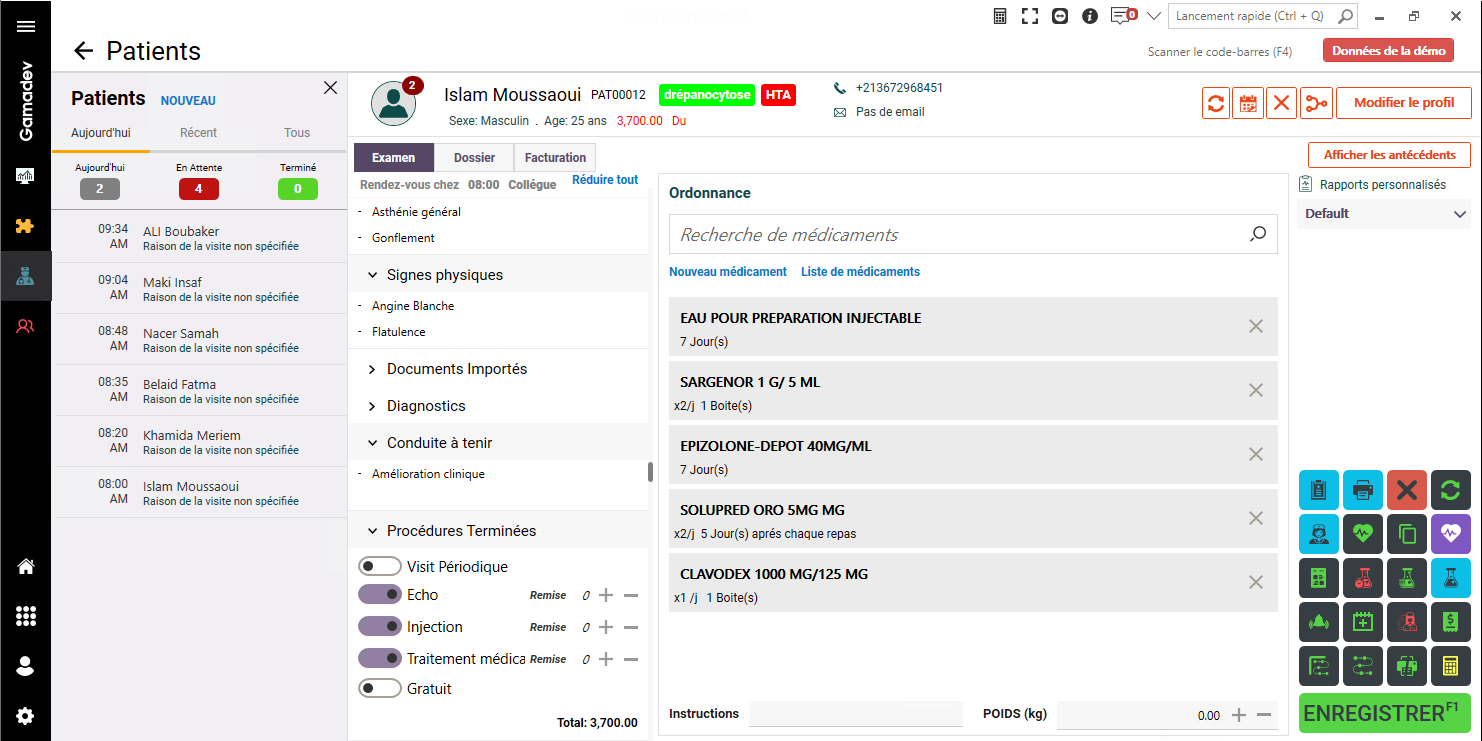Click the orange calendar icon in patient header

[x=1248, y=103]
